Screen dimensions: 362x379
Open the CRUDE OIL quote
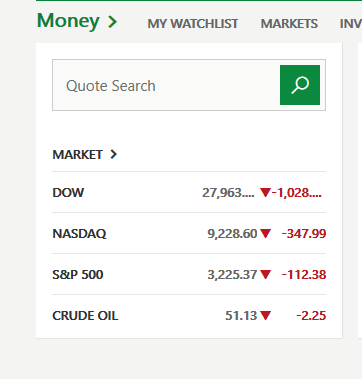click(85, 316)
